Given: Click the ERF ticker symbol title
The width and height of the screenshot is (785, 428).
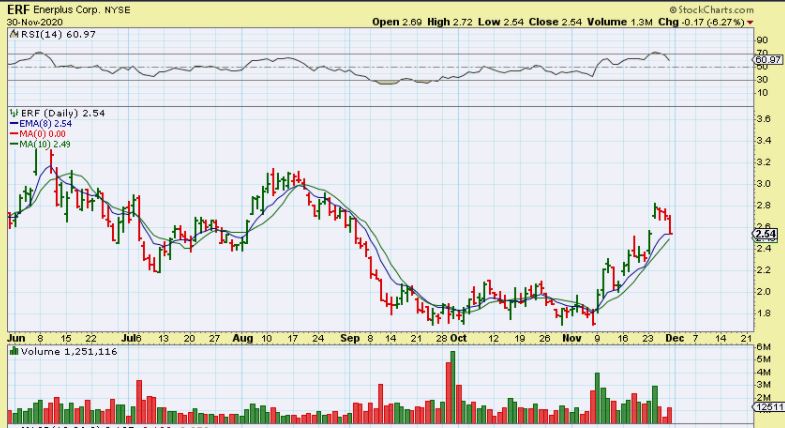Looking at the screenshot, I should pos(18,10).
